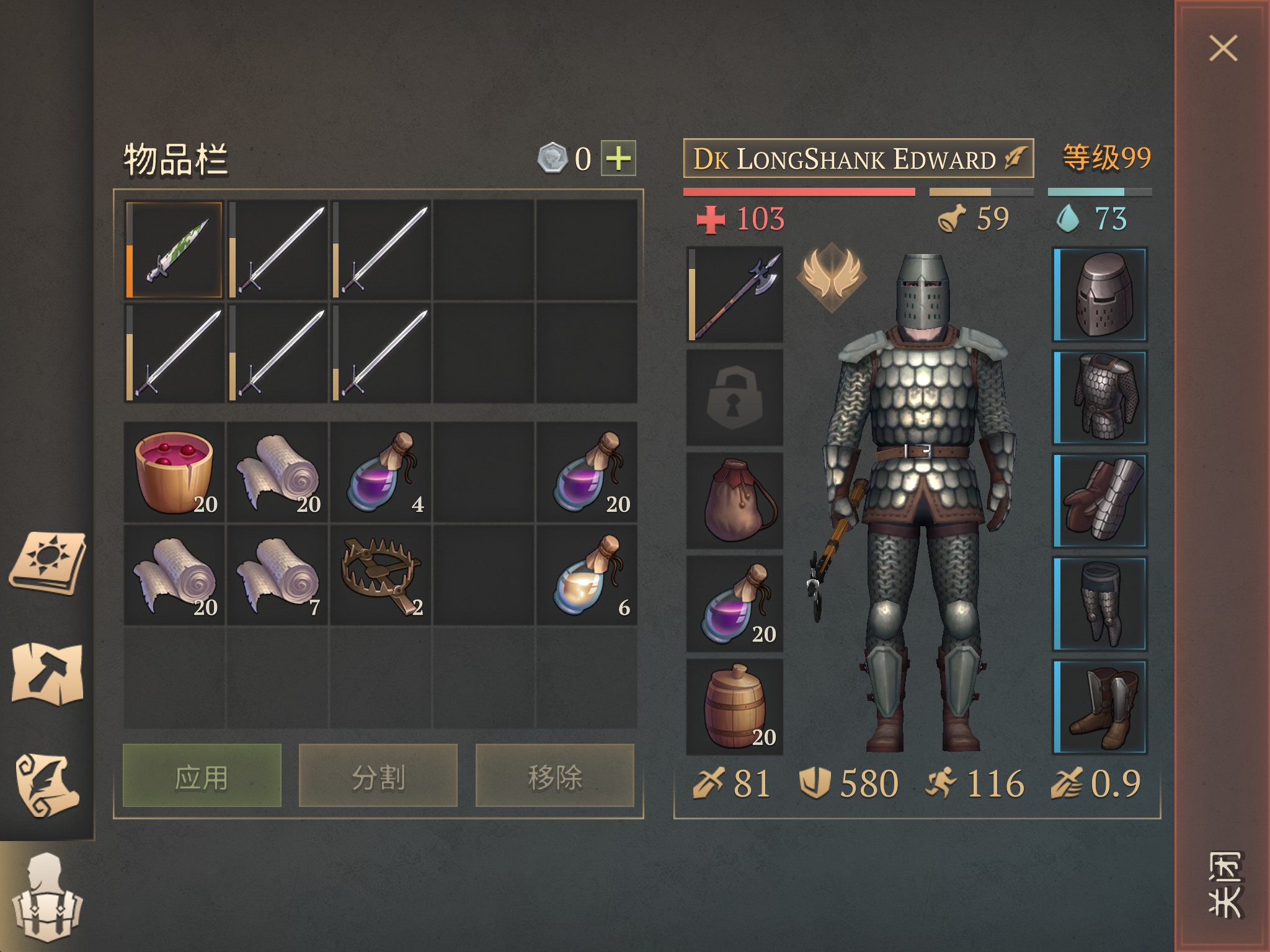Click the locked second weapon slot
Viewport: 1270px width, 952px height.
(x=735, y=397)
